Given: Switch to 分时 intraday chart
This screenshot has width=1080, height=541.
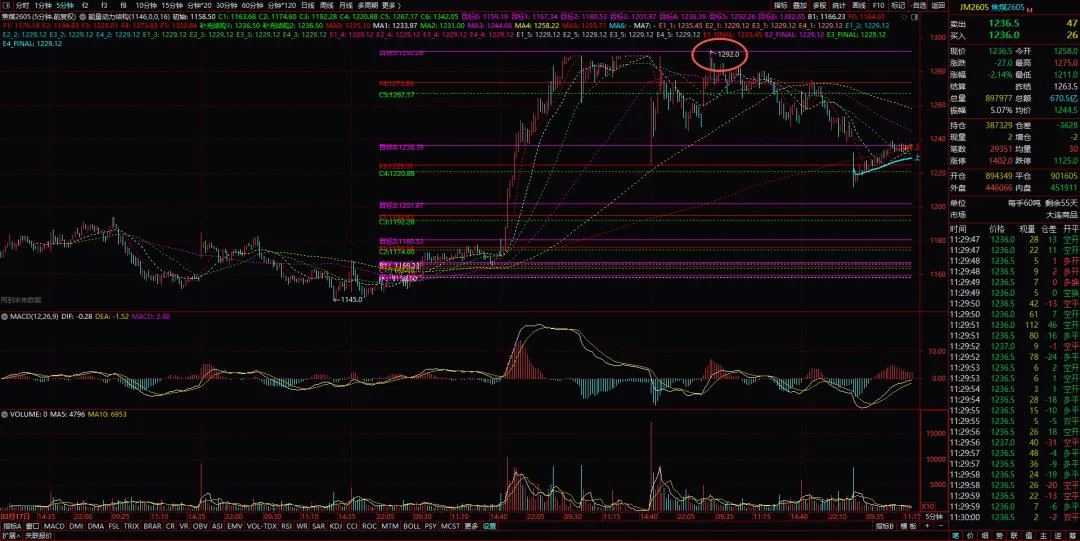Looking at the screenshot, I should point(23,6).
